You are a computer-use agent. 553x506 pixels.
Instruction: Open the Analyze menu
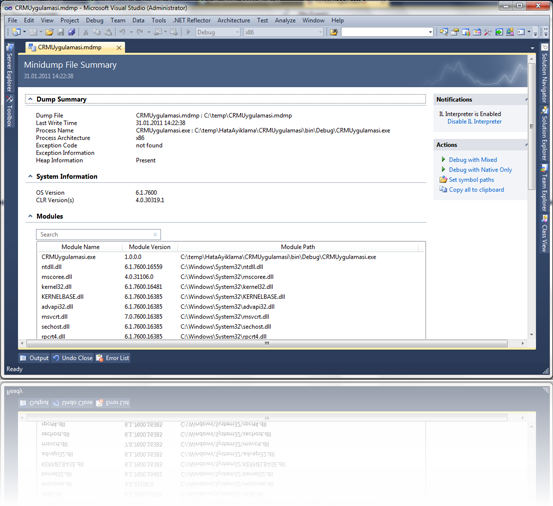[285, 20]
